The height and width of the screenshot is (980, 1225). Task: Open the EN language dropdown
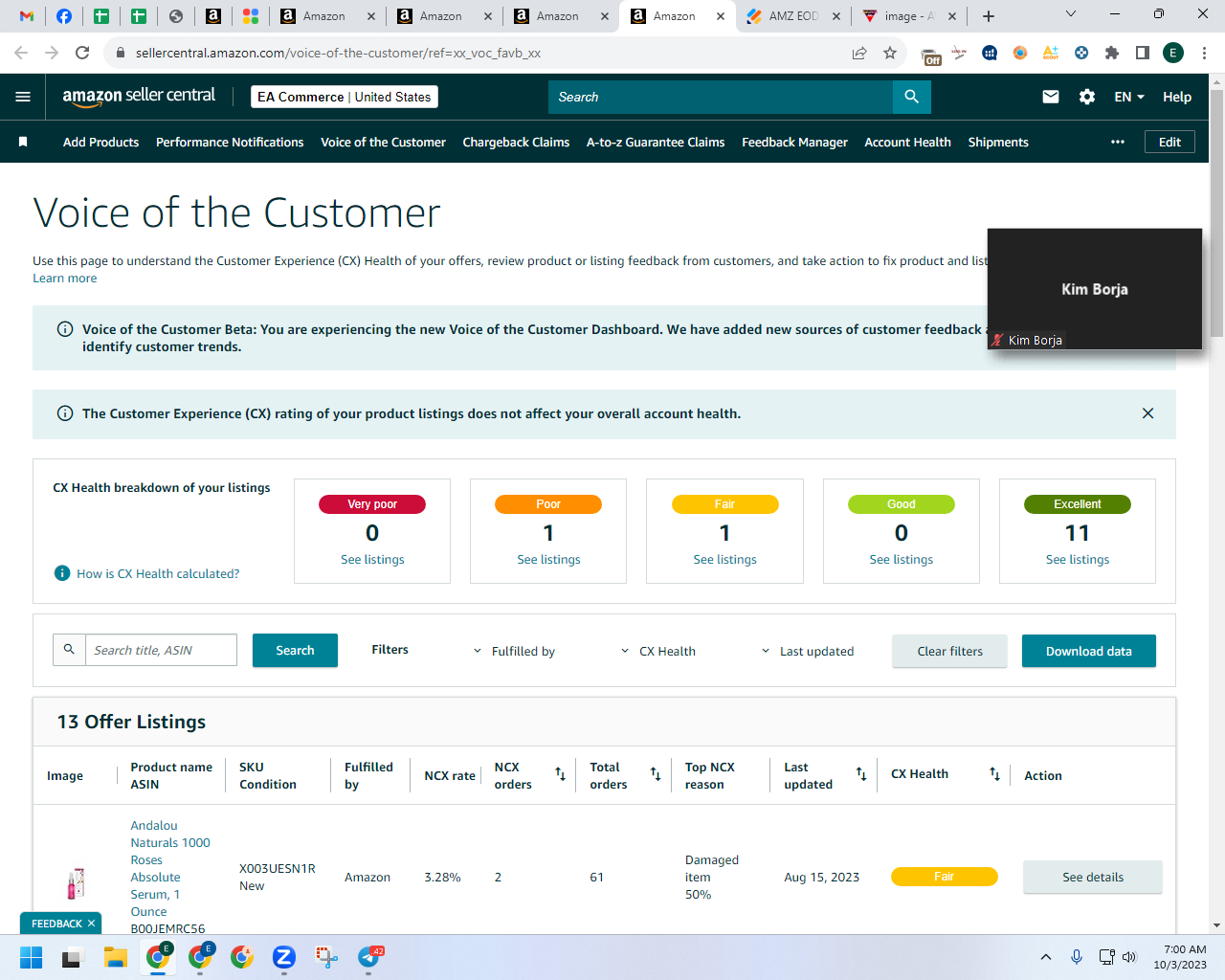click(x=1129, y=97)
